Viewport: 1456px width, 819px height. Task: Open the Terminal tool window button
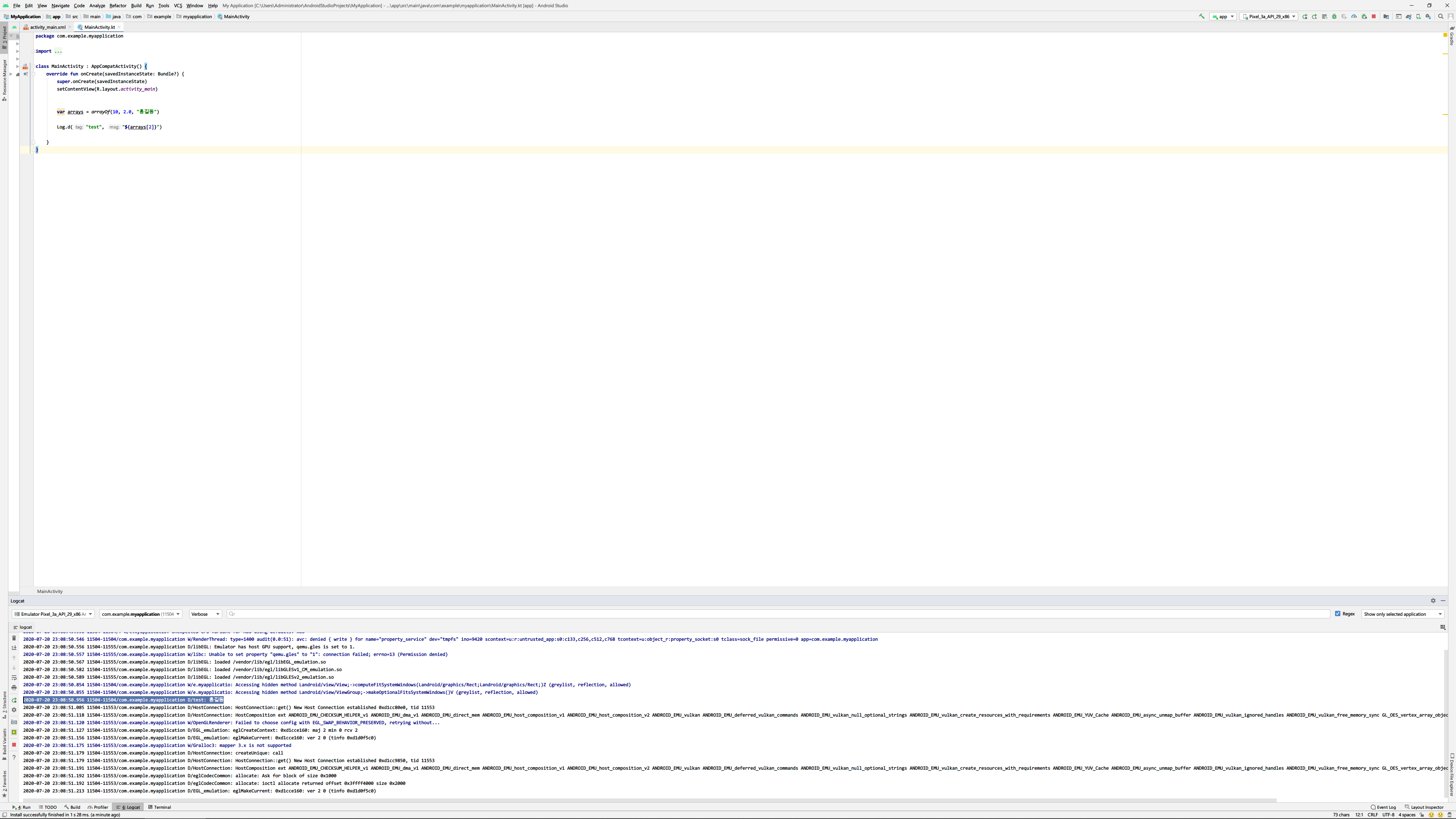(x=159, y=807)
